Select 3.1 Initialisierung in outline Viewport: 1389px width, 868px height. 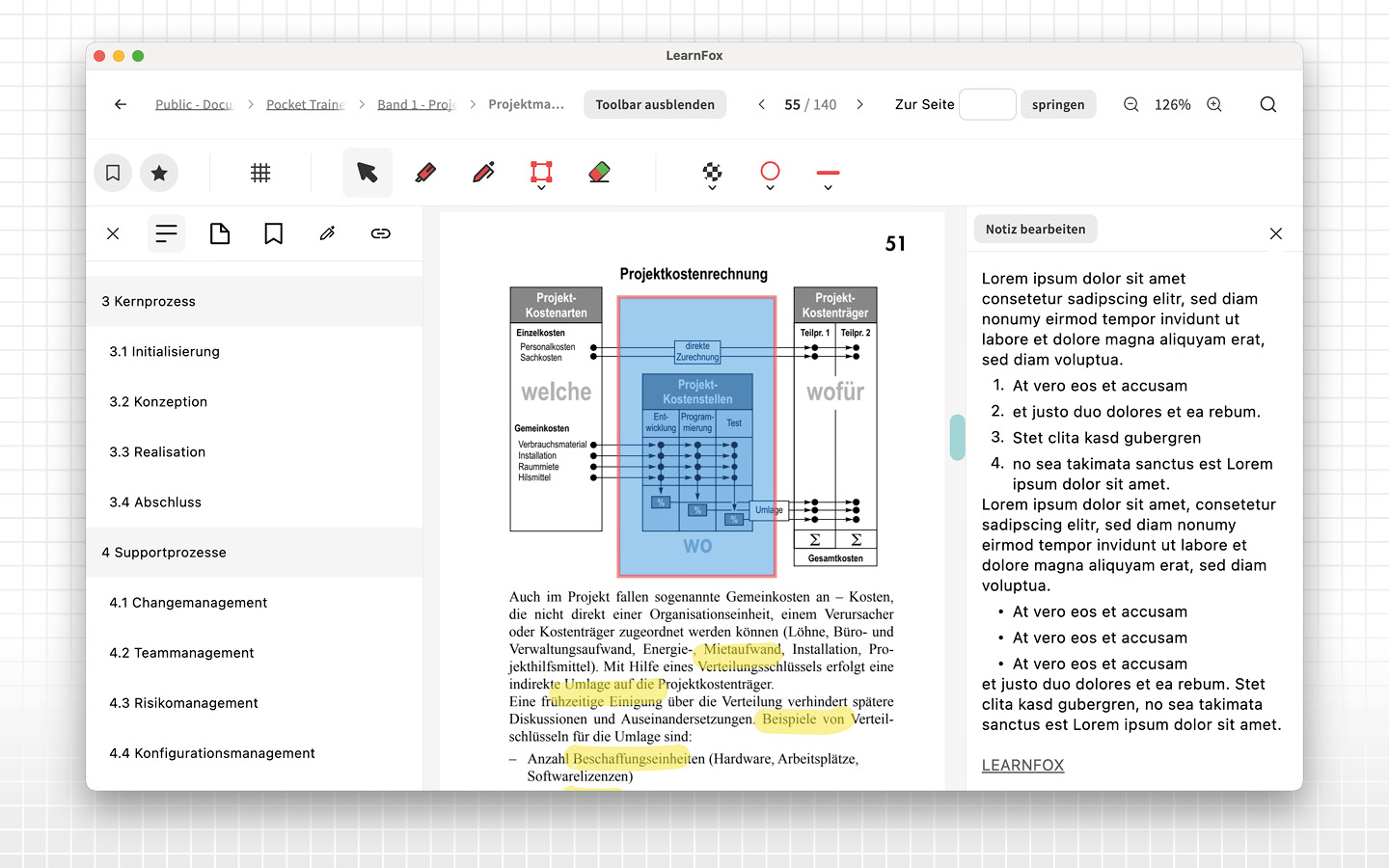click(255, 352)
